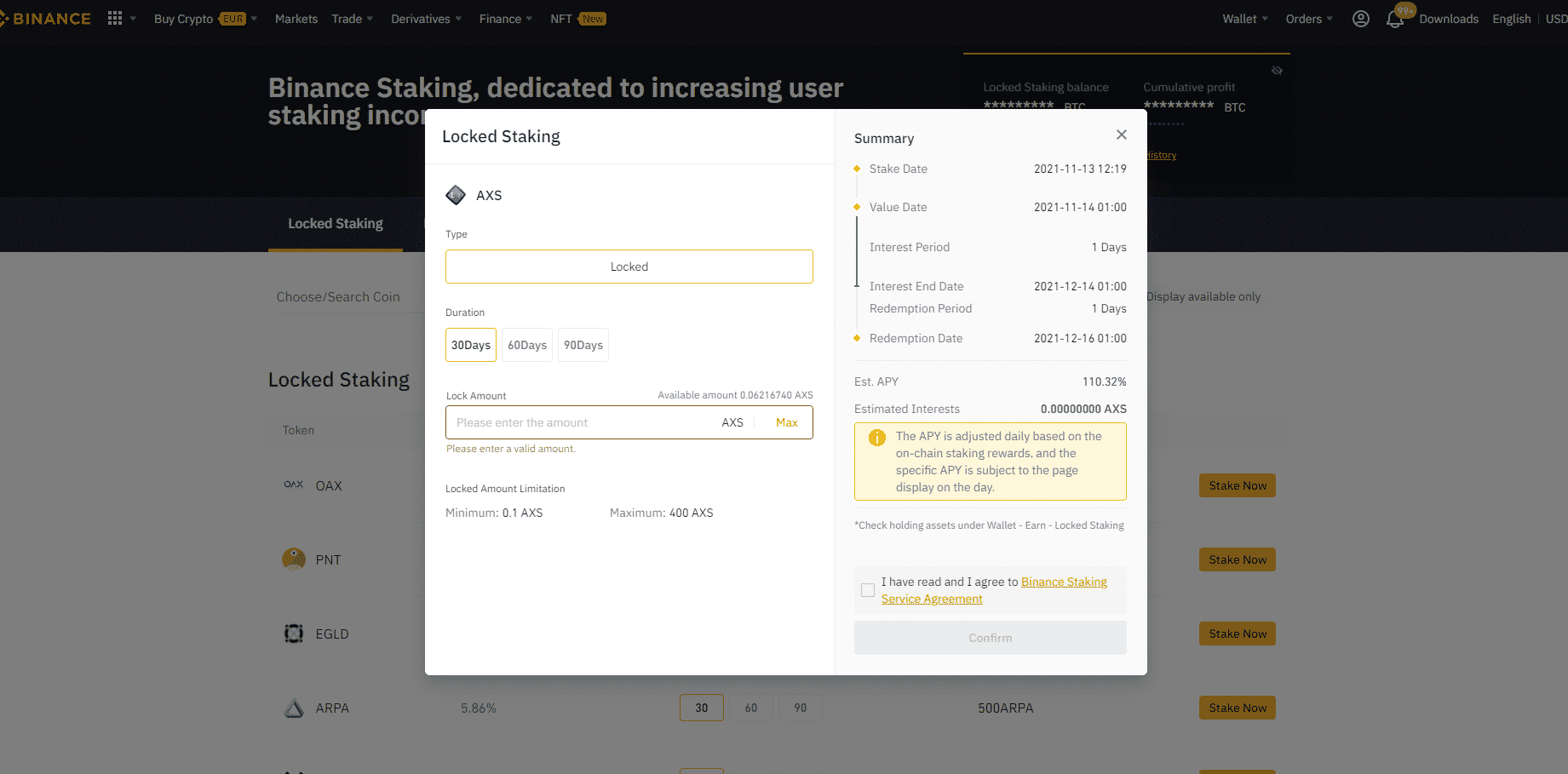The height and width of the screenshot is (774, 1568).
Task: Open the apps grid menu icon
Action: point(115,19)
